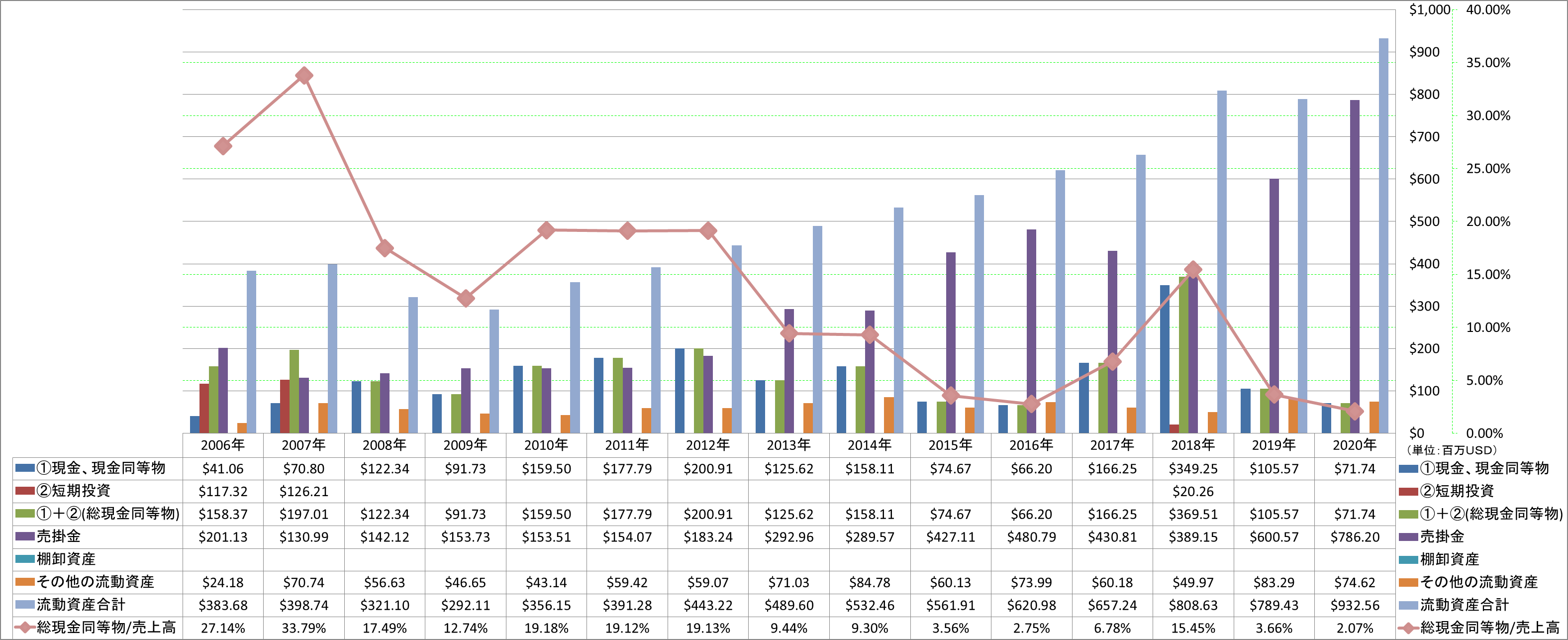
Task: Click the diamond line marker at 2007年 peak
Action: coord(304,76)
